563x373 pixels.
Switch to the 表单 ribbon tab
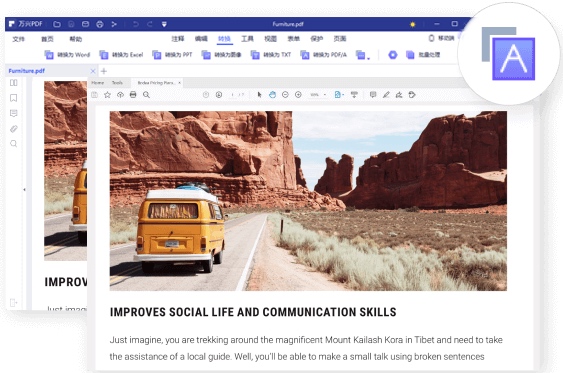click(x=293, y=39)
